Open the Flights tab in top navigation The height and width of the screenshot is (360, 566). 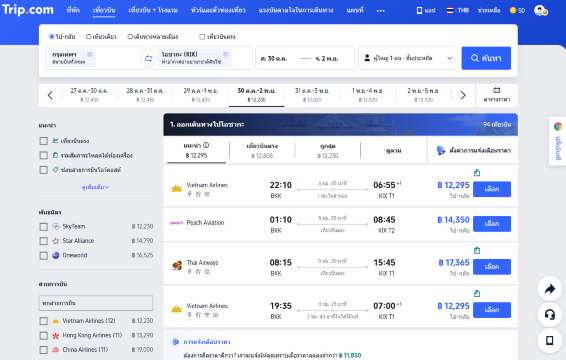[x=104, y=10]
